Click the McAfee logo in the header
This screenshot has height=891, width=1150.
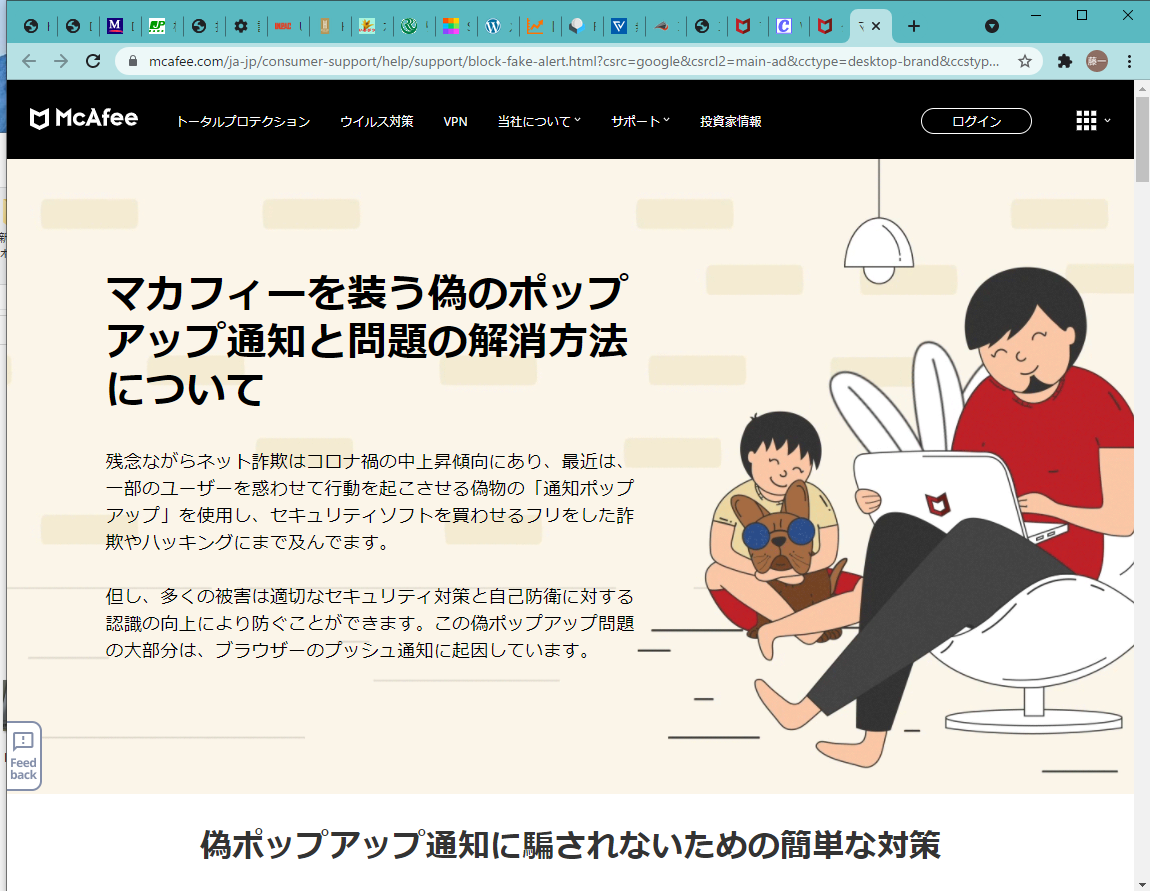pos(84,120)
